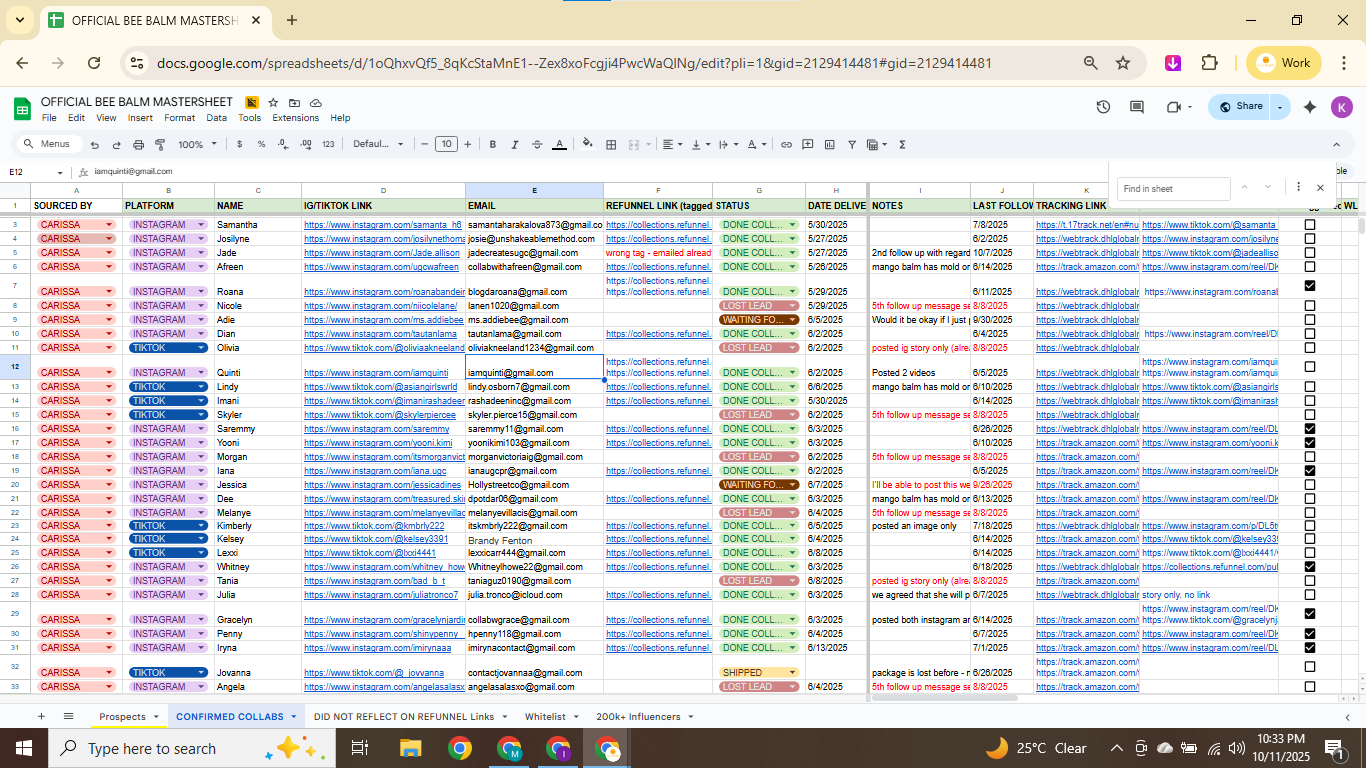The width and height of the screenshot is (1366, 768).
Task: Print the spreadsheet
Action: point(138,144)
